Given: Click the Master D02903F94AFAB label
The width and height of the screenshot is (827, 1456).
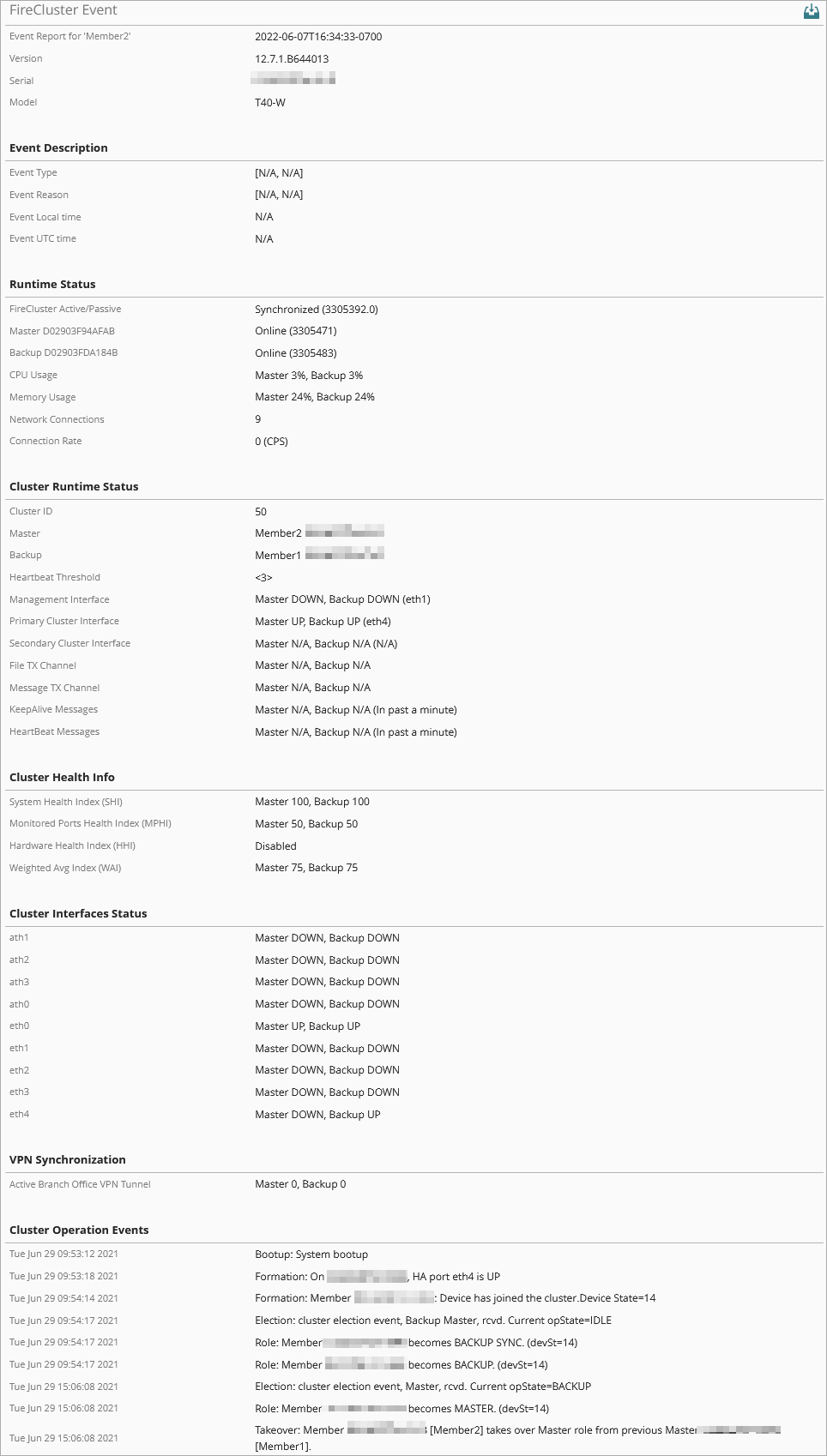Looking at the screenshot, I should point(62,331).
